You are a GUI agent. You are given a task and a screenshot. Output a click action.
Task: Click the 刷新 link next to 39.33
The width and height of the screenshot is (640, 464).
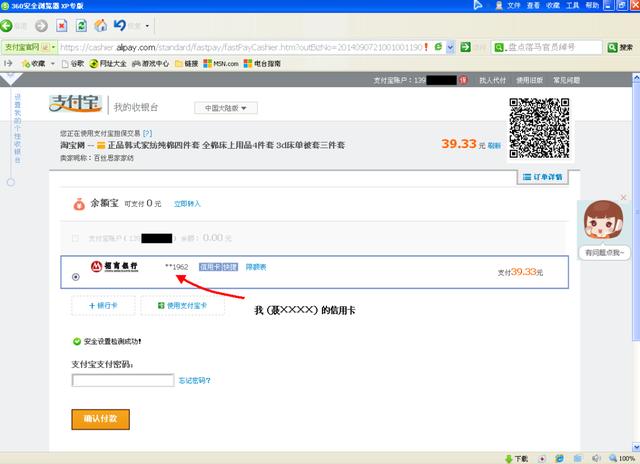[x=494, y=145]
